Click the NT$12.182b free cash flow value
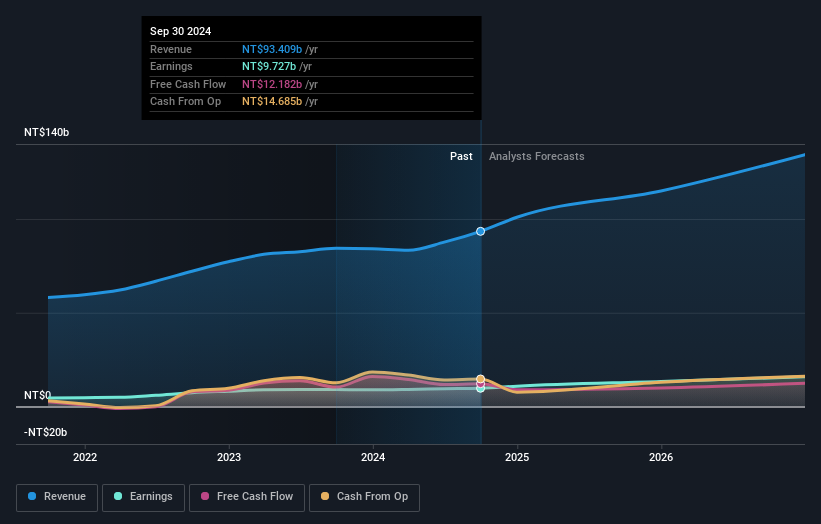 click(x=272, y=84)
